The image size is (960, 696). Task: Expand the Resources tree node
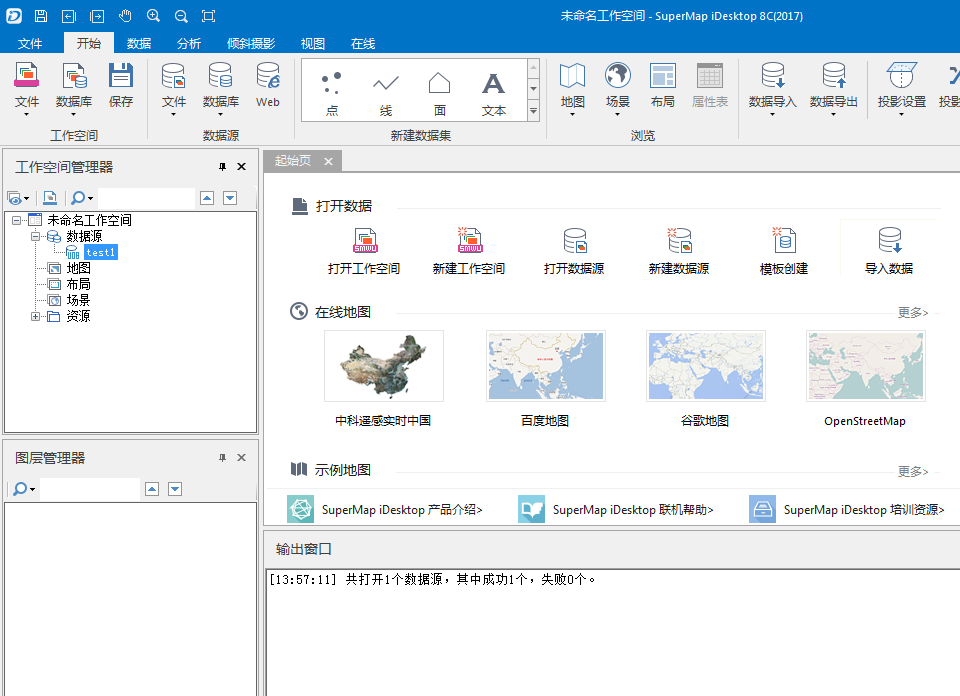36,316
